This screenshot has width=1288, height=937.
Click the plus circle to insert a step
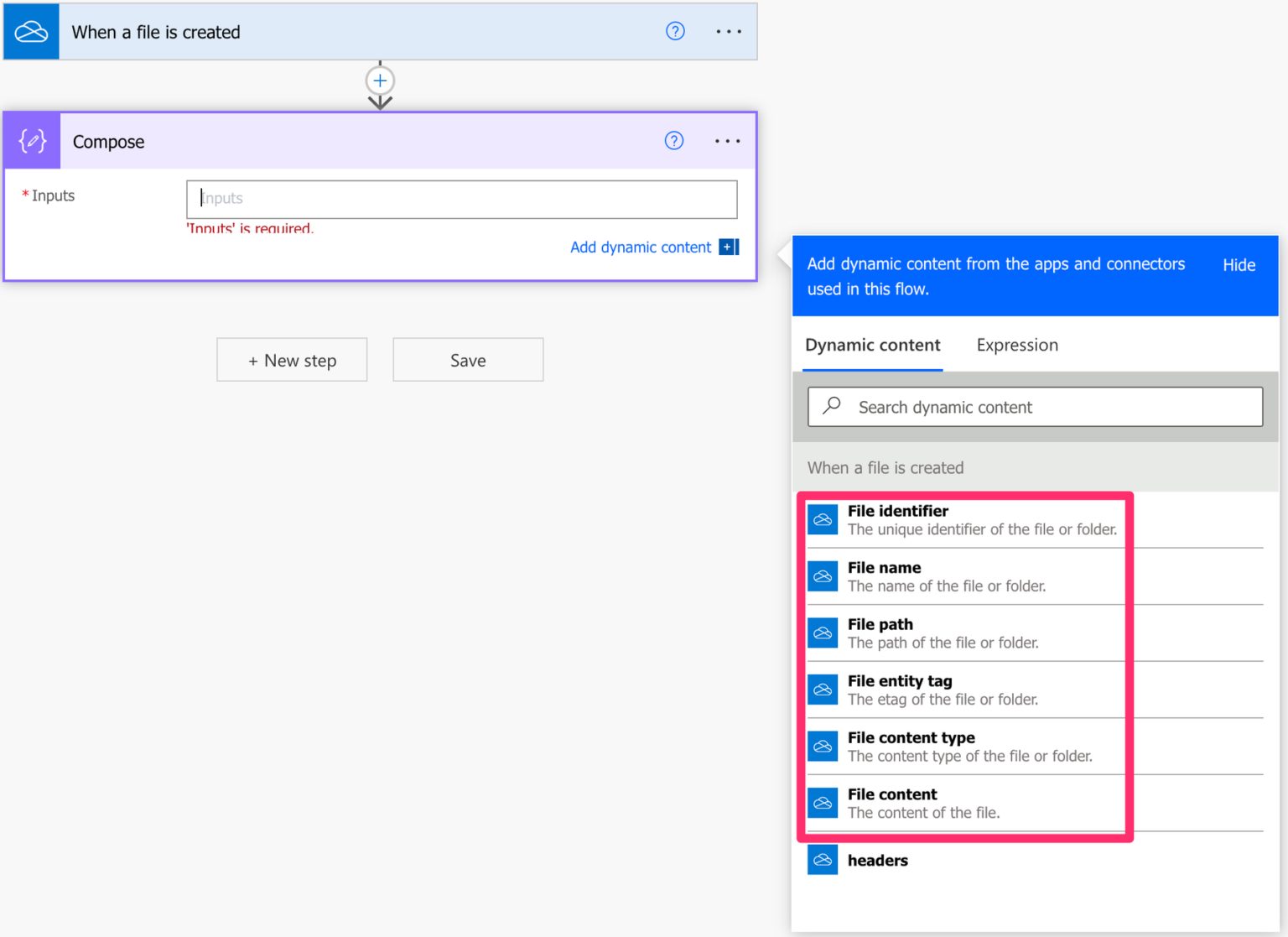pos(380,81)
